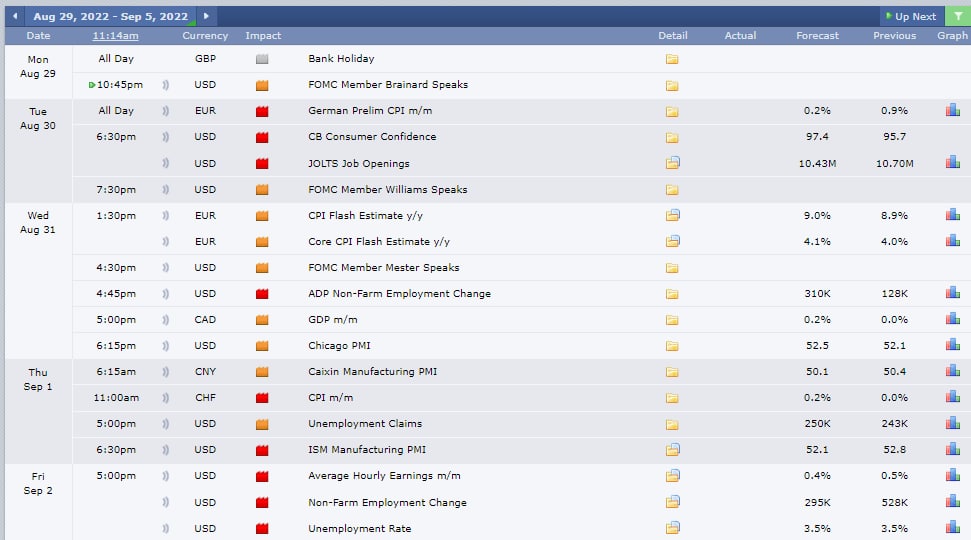Click orange impact marker for GDP m/m
Image resolution: width=971 pixels, height=540 pixels.
[x=262, y=320]
